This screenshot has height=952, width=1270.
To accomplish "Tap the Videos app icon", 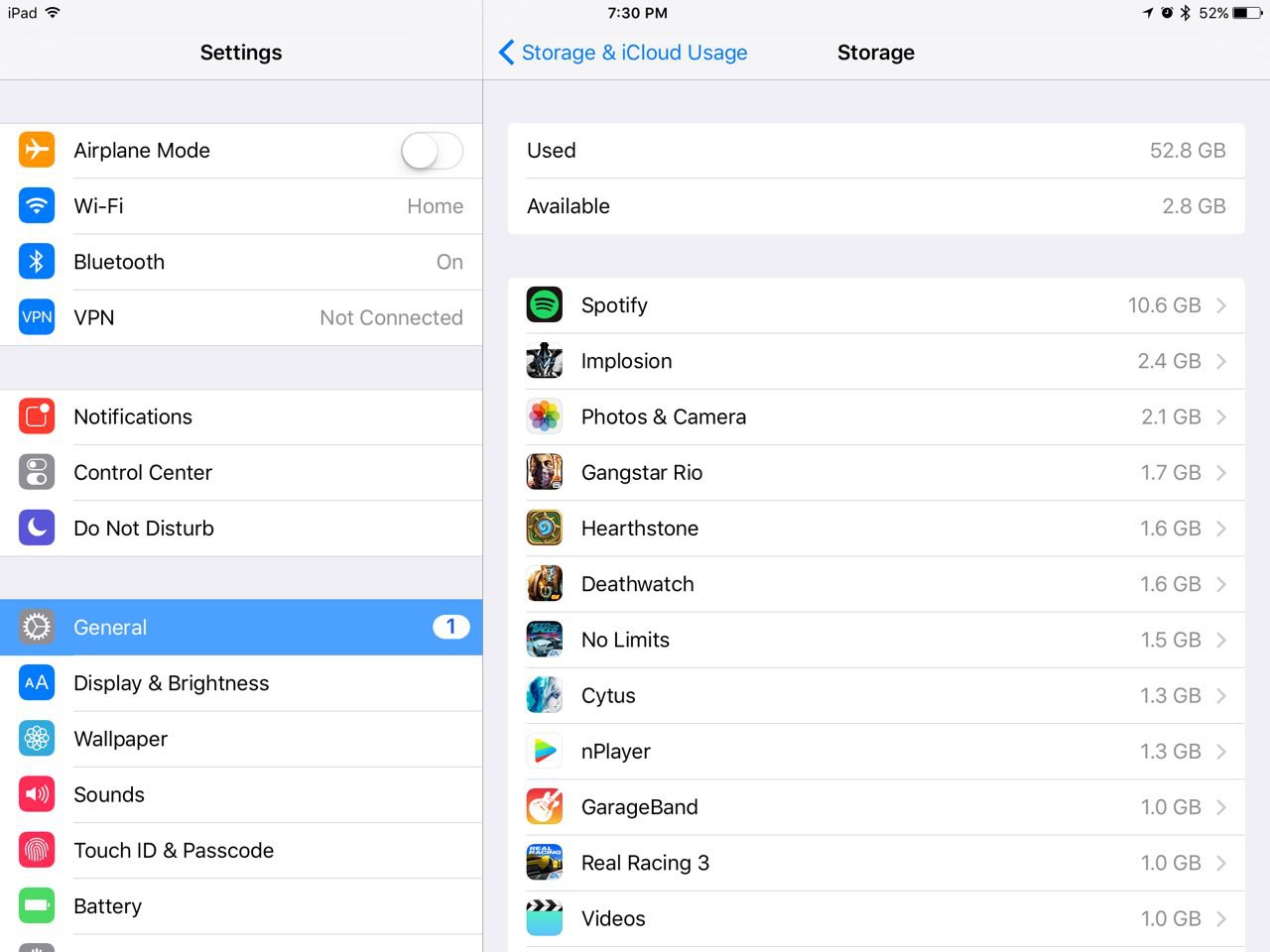I will tap(545, 918).
